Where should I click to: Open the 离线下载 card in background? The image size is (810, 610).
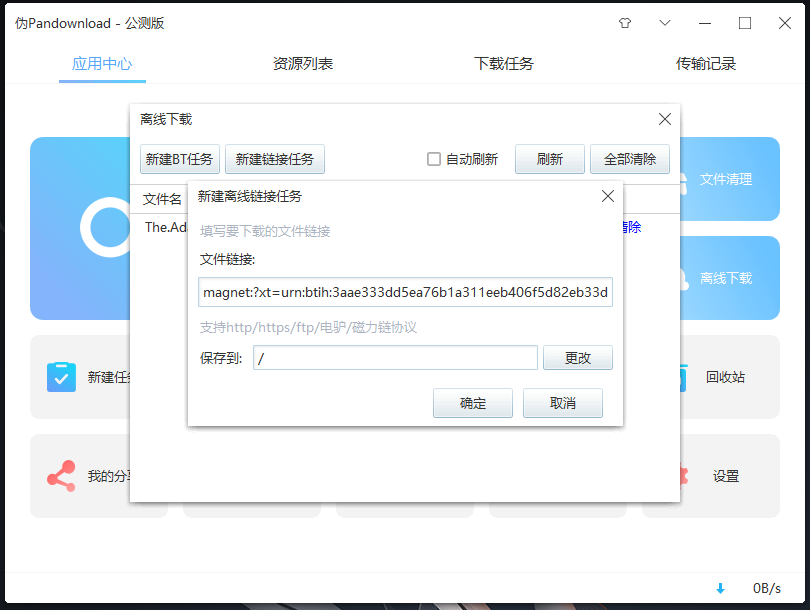click(729, 278)
